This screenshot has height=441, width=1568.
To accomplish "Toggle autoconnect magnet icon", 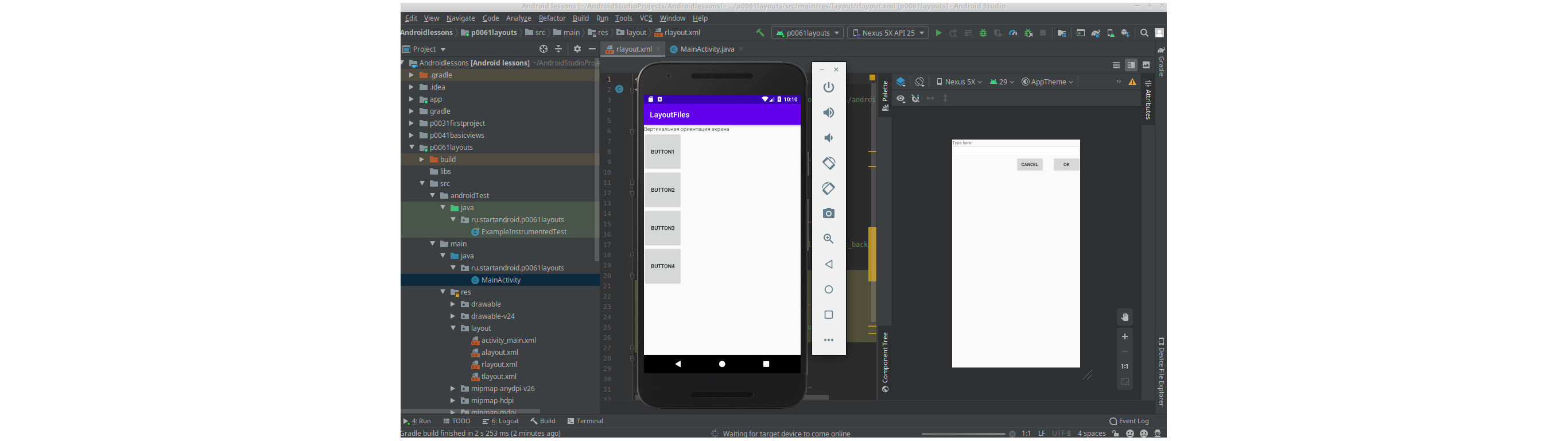I will point(915,99).
